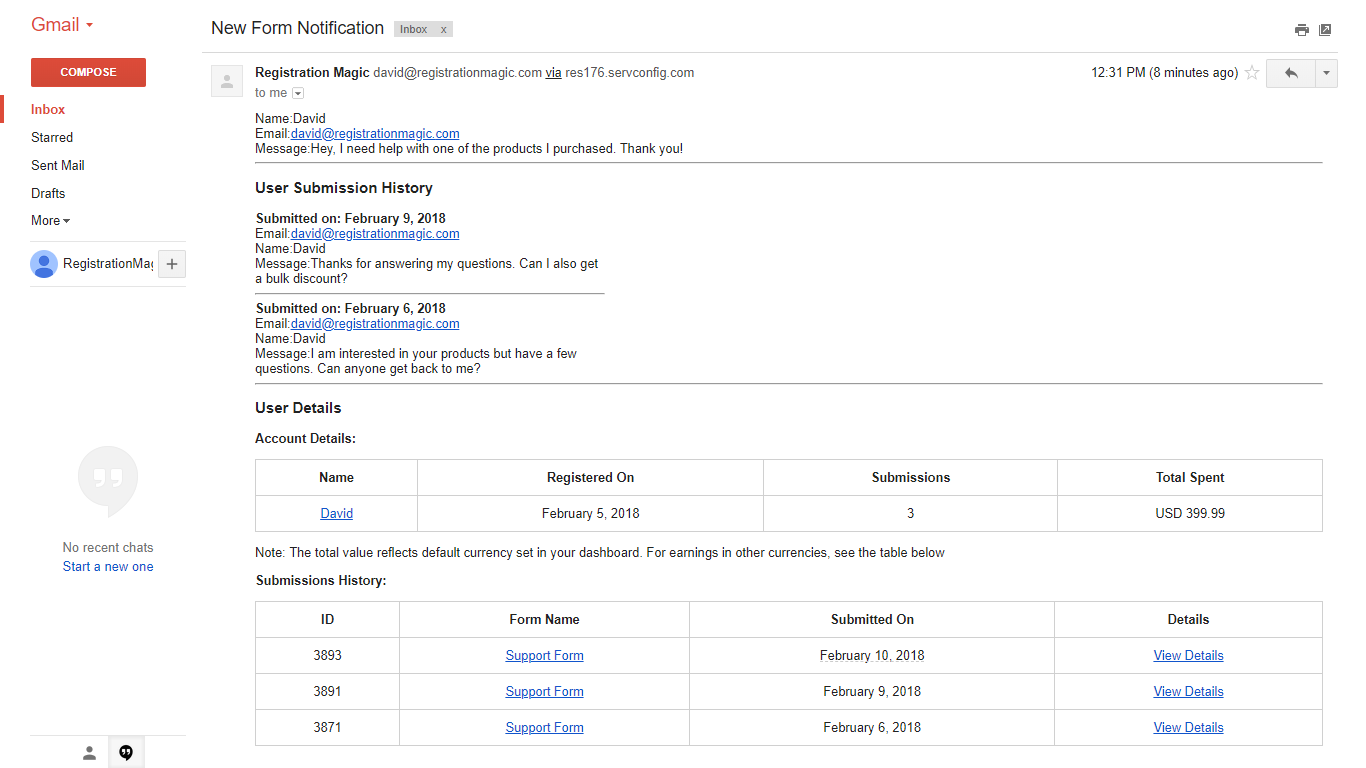Open View Details for submission 3893

[1188, 656]
